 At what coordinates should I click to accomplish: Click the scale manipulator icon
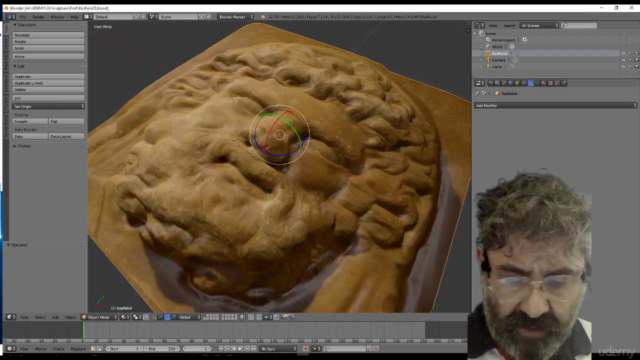(174, 317)
